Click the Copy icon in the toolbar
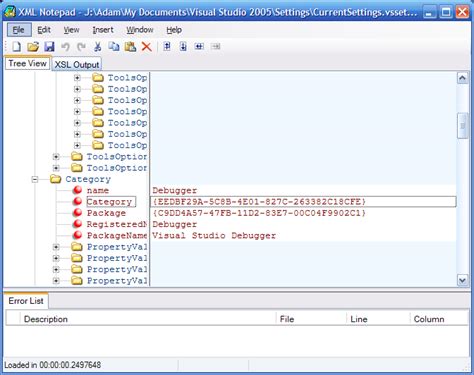 [114, 47]
